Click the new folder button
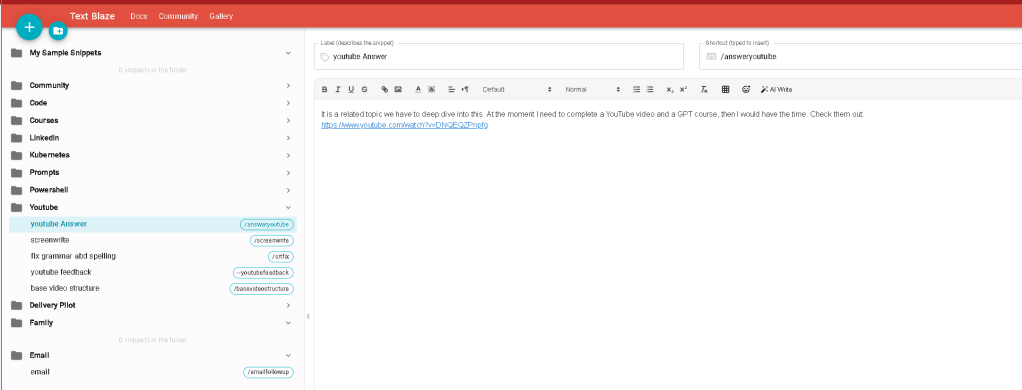 pos(59,31)
